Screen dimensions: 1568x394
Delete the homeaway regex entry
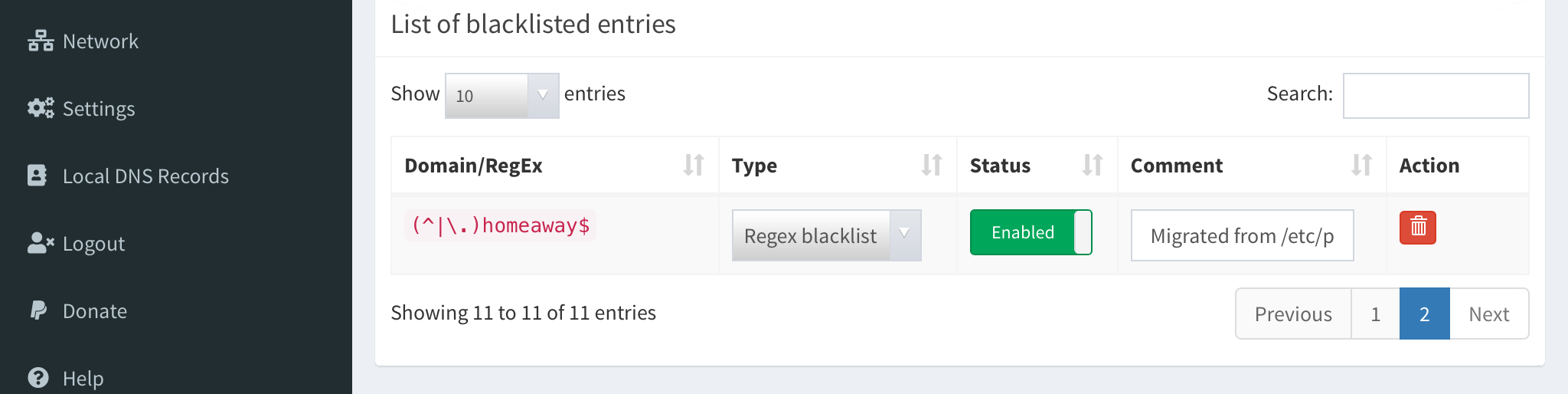1417,228
